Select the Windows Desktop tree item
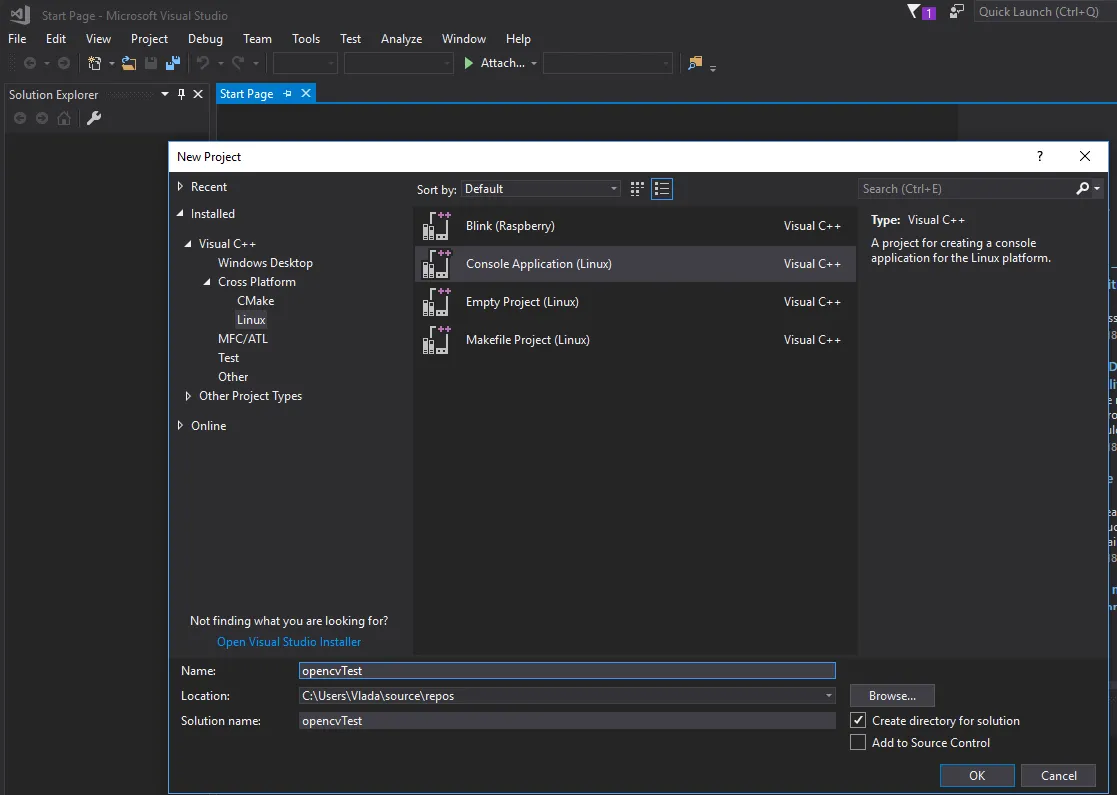 pyautogui.click(x=265, y=263)
